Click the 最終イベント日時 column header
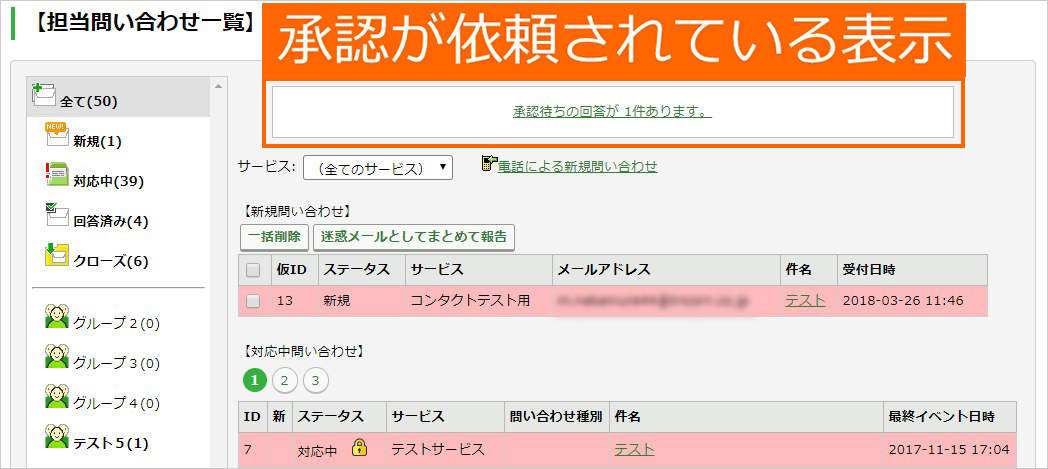This screenshot has height=469, width=1048. [x=949, y=417]
